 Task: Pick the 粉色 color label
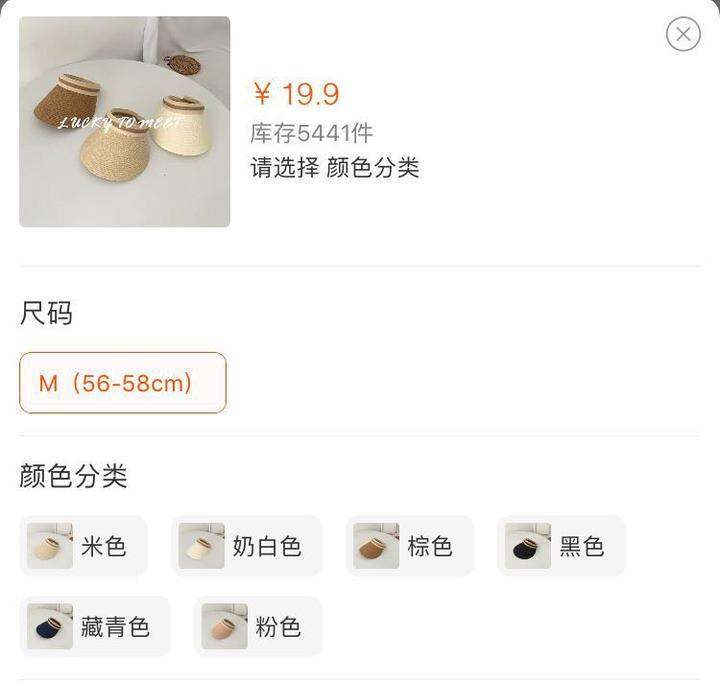pos(278,627)
